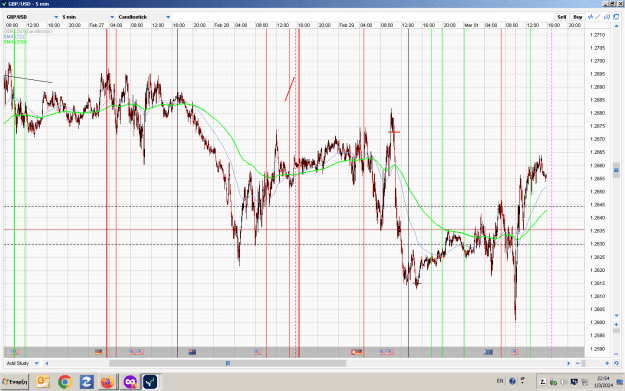The image size is (625, 391).
Task: Click the Feb 28 date label on time axis
Action: (222, 25)
